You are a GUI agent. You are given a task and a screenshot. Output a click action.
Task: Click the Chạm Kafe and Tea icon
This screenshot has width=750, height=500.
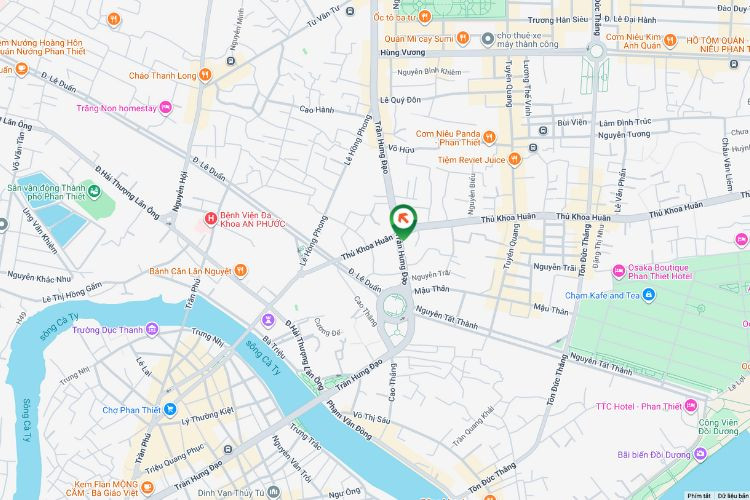[649, 295]
